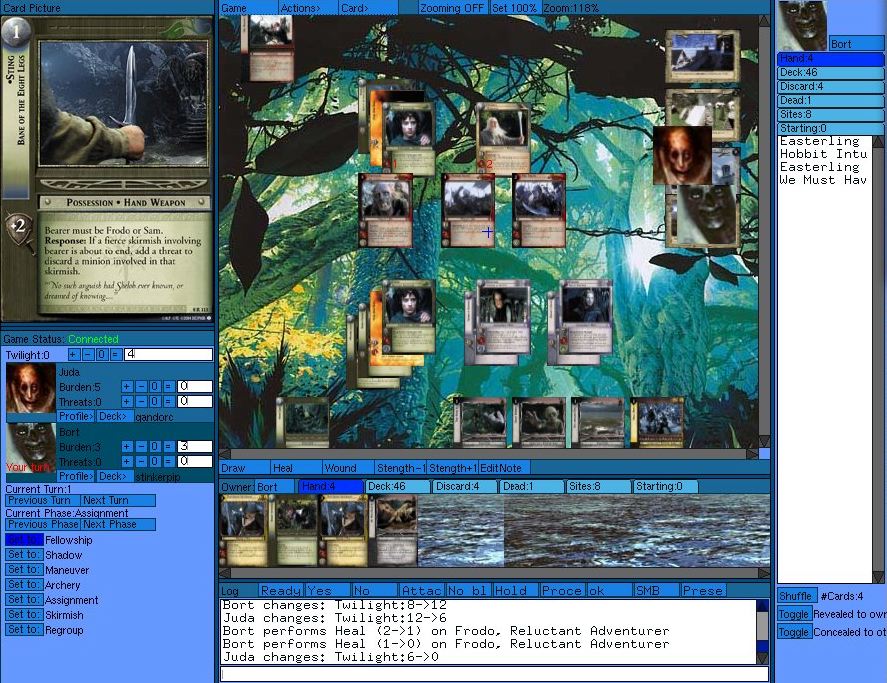Click Bort's avatar above the right-hand card list
Screen dimensions: 887x683
click(802, 26)
